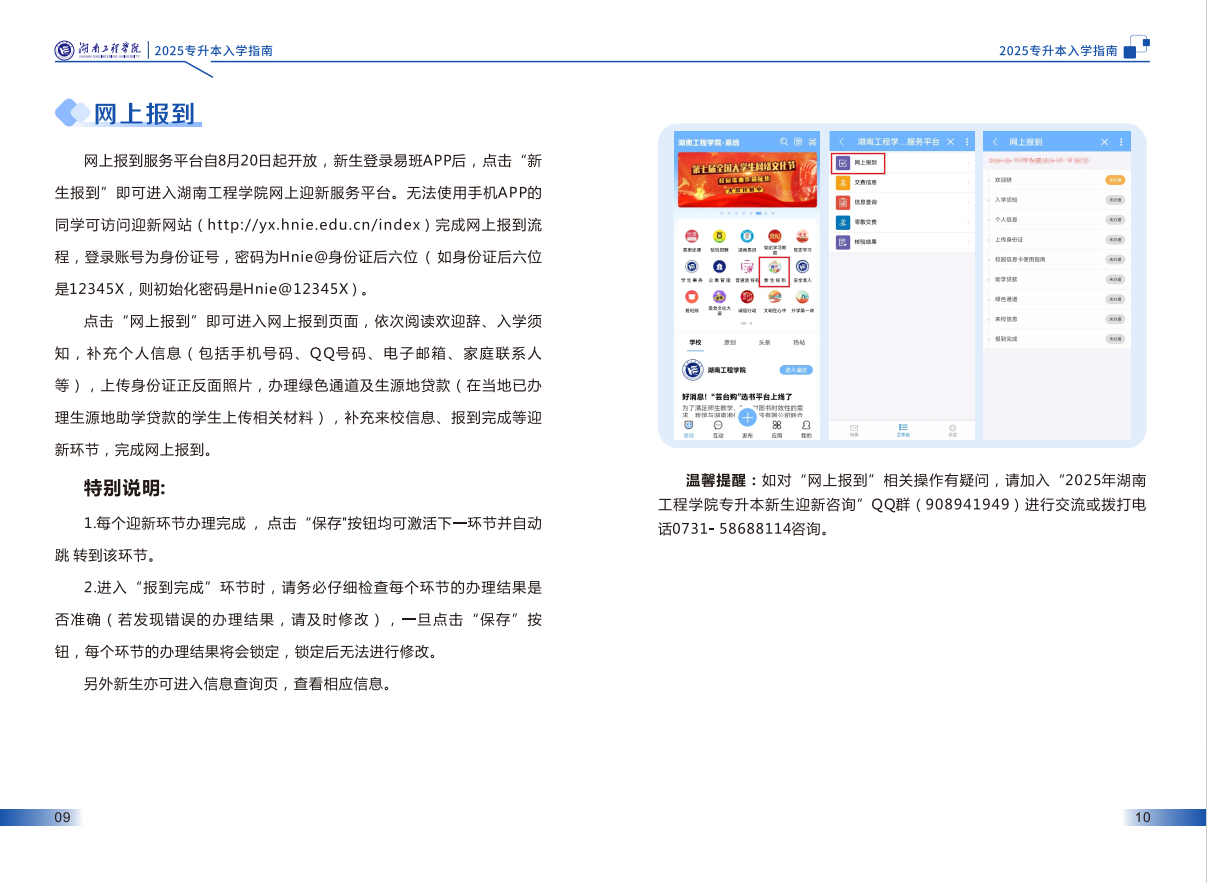
Task: Tap the status pill beside 报到完成
Action: coord(1115,339)
